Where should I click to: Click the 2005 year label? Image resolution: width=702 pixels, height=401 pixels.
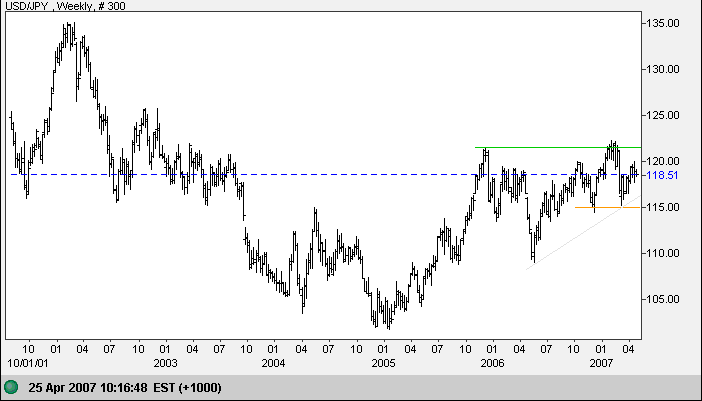[x=383, y=363]
